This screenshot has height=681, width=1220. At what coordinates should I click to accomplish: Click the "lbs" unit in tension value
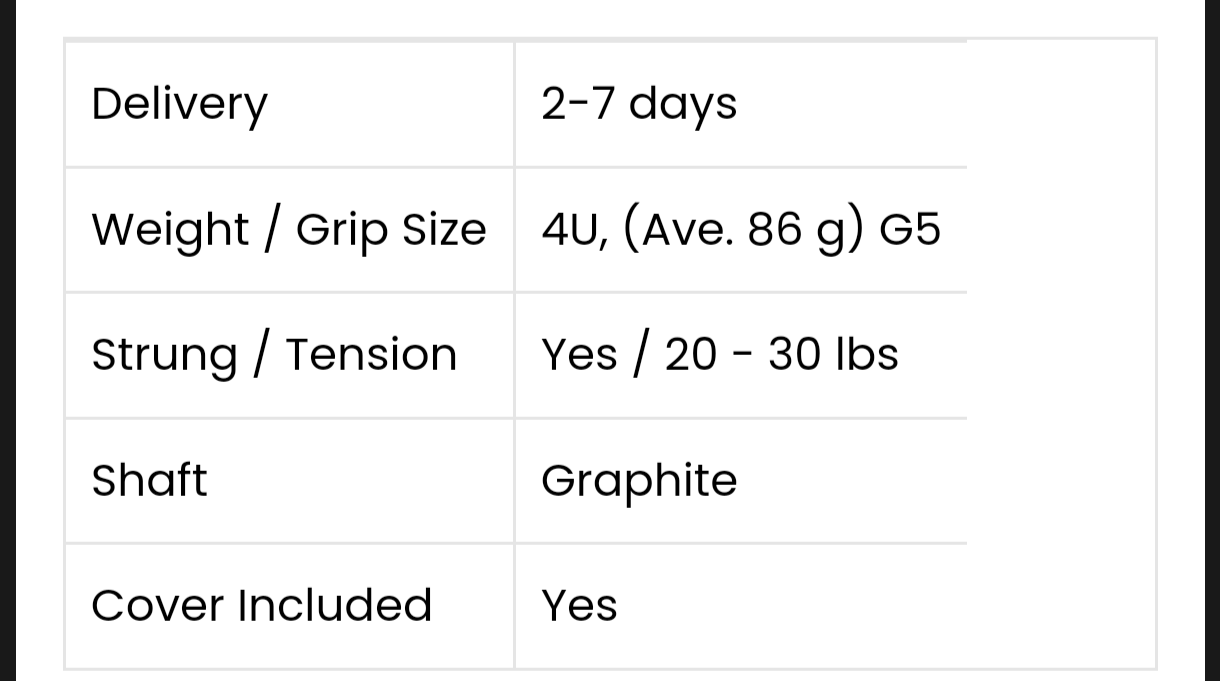866,355
